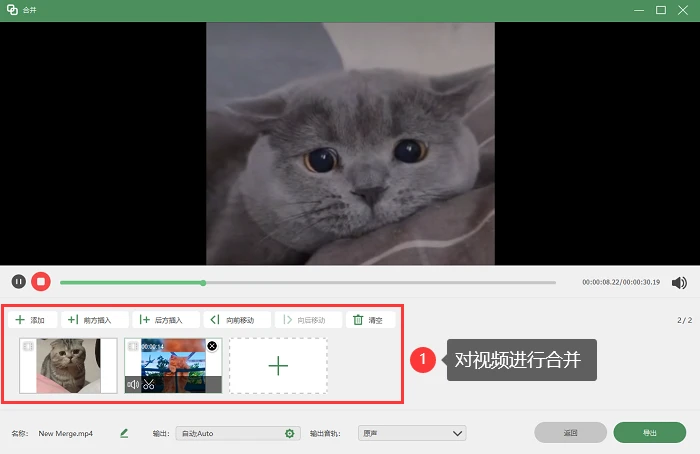This screenshot has height=454, width=700.
Task: Pause the video playback
Action: point(18,282)
